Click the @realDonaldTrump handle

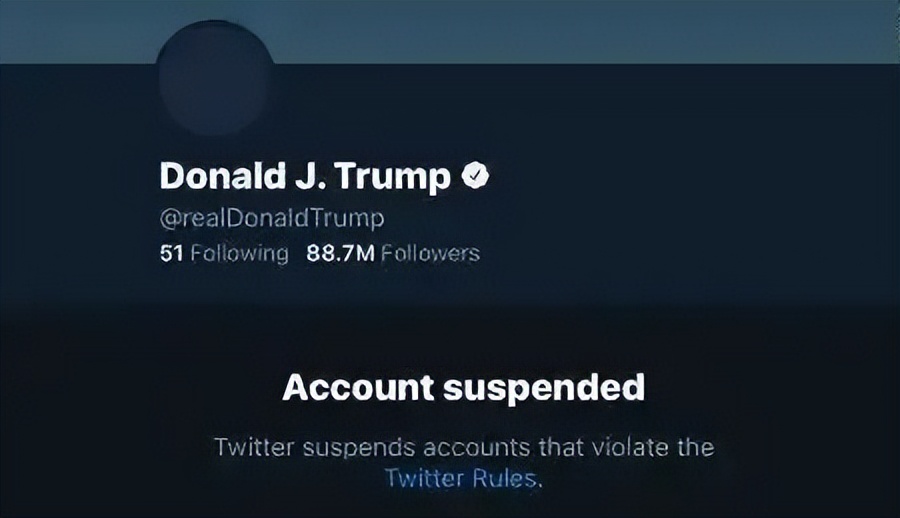272,217
